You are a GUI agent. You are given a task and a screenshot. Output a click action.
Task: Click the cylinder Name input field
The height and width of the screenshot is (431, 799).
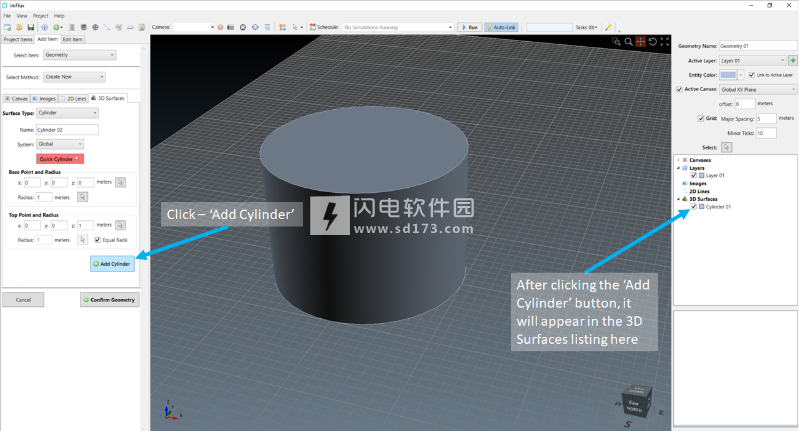click(x=67, y=129)
